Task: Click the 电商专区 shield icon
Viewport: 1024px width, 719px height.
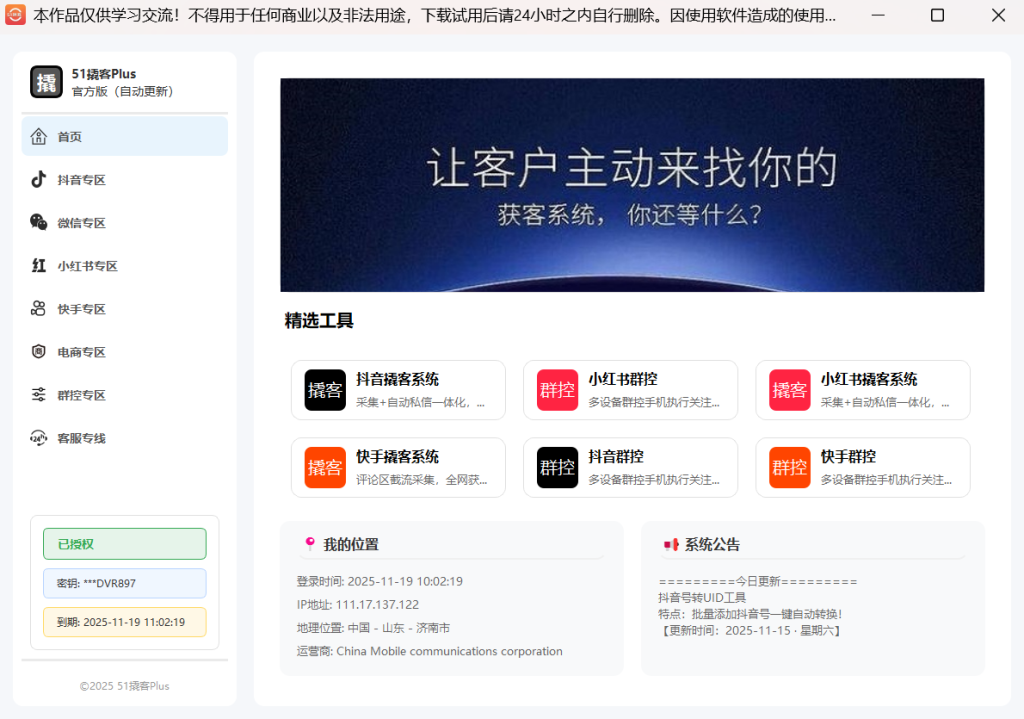Action: click(38, 352)
